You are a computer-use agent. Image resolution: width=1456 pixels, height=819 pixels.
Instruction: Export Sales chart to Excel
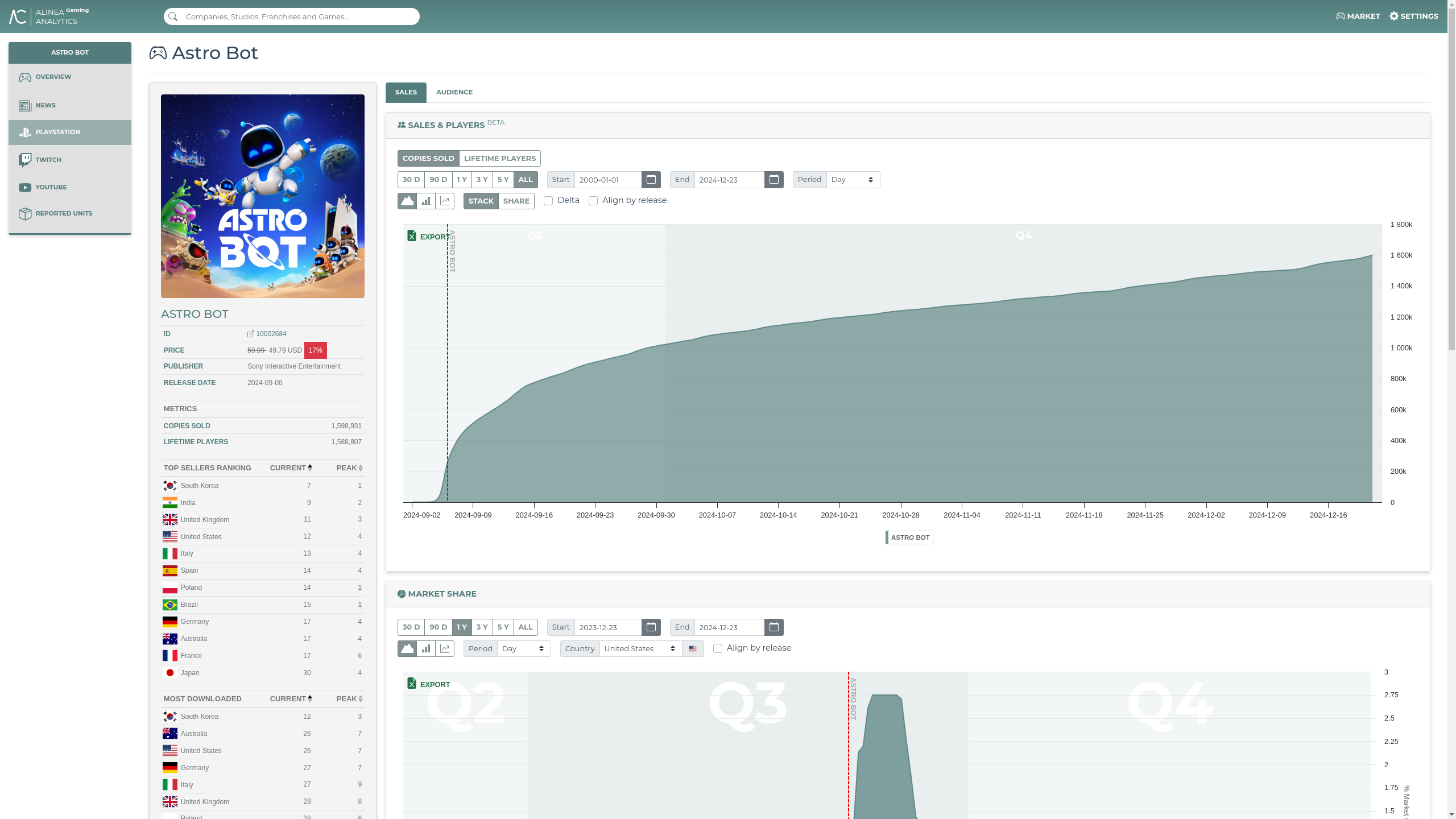pos(428,236)
